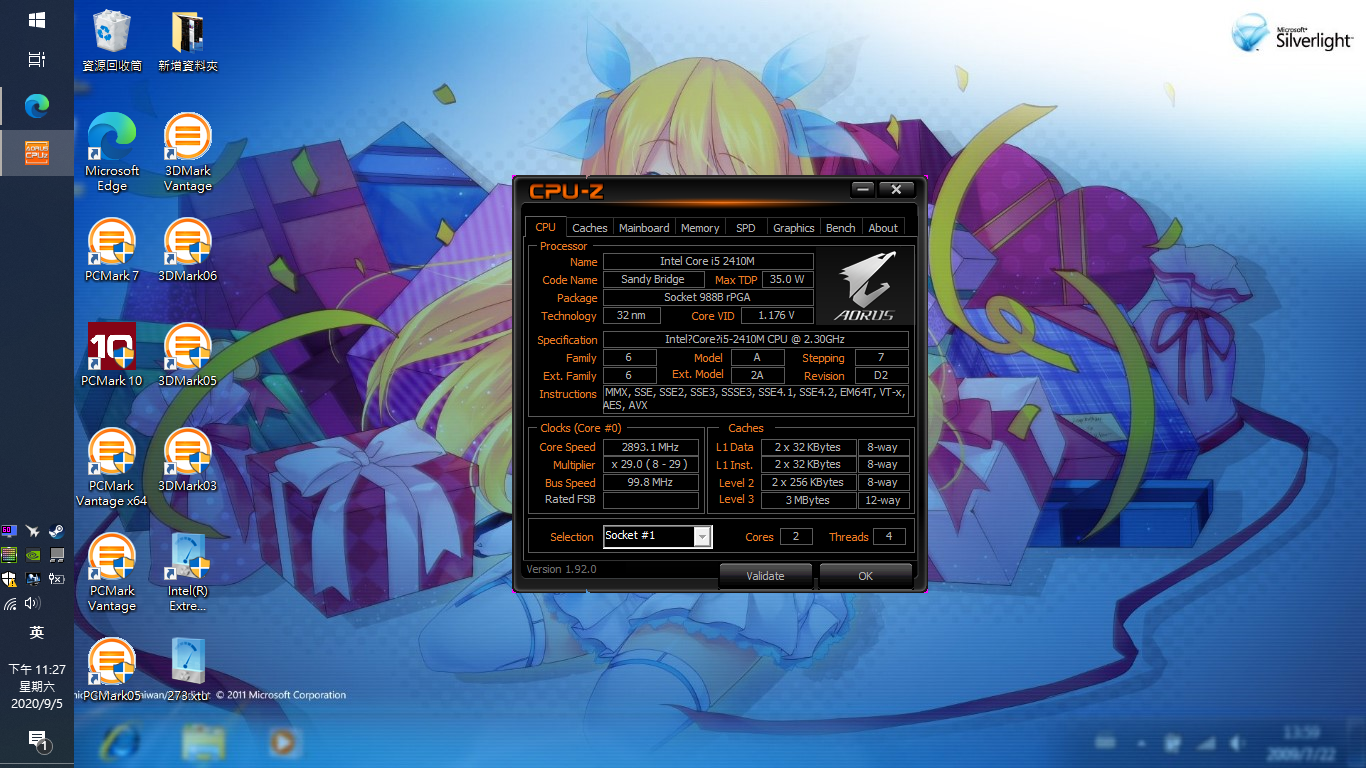Select the PCMark 7 desktop shortcut
This screenshot has height=768, width=1366.
pyautogui.click(x=112, y=250)
